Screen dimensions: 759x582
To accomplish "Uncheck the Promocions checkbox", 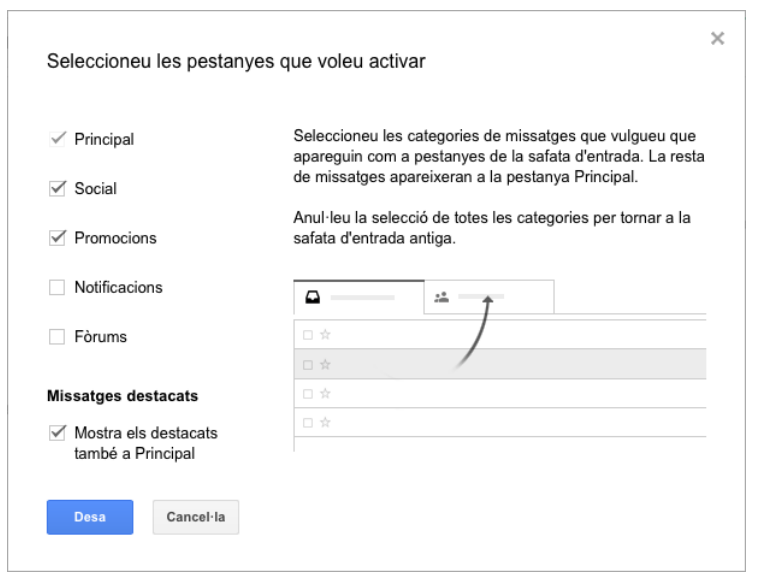I will (57, 238).
